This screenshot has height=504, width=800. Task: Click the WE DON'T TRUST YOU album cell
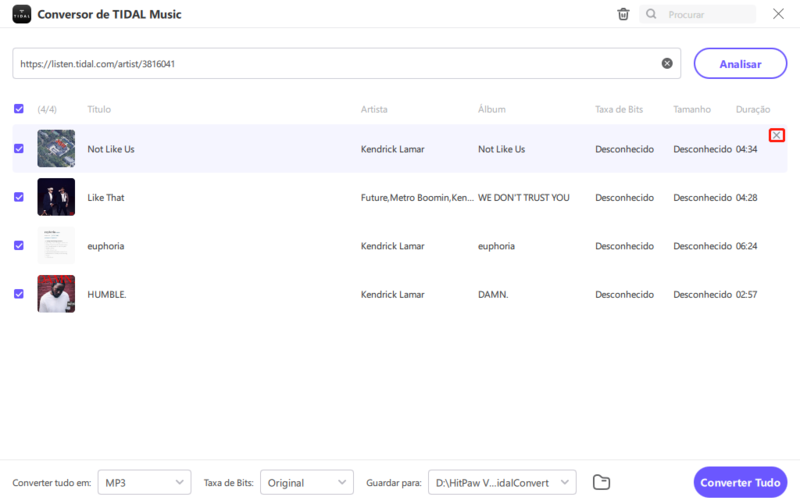523,197
